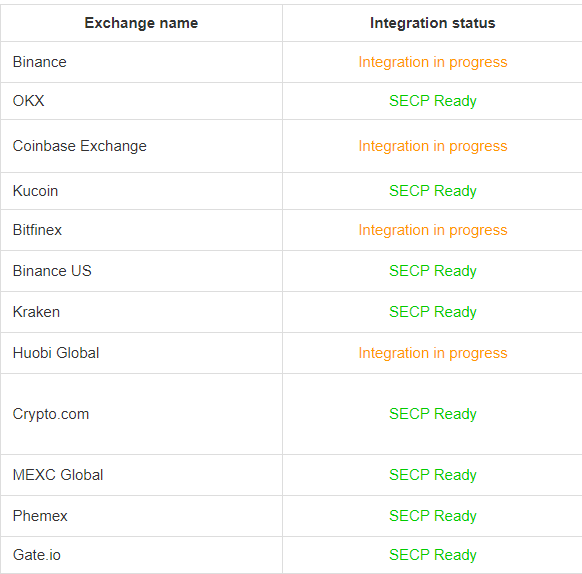582x574 pixels.
Task: Select the Bitfinex exchange name
Action: [37, 230]
